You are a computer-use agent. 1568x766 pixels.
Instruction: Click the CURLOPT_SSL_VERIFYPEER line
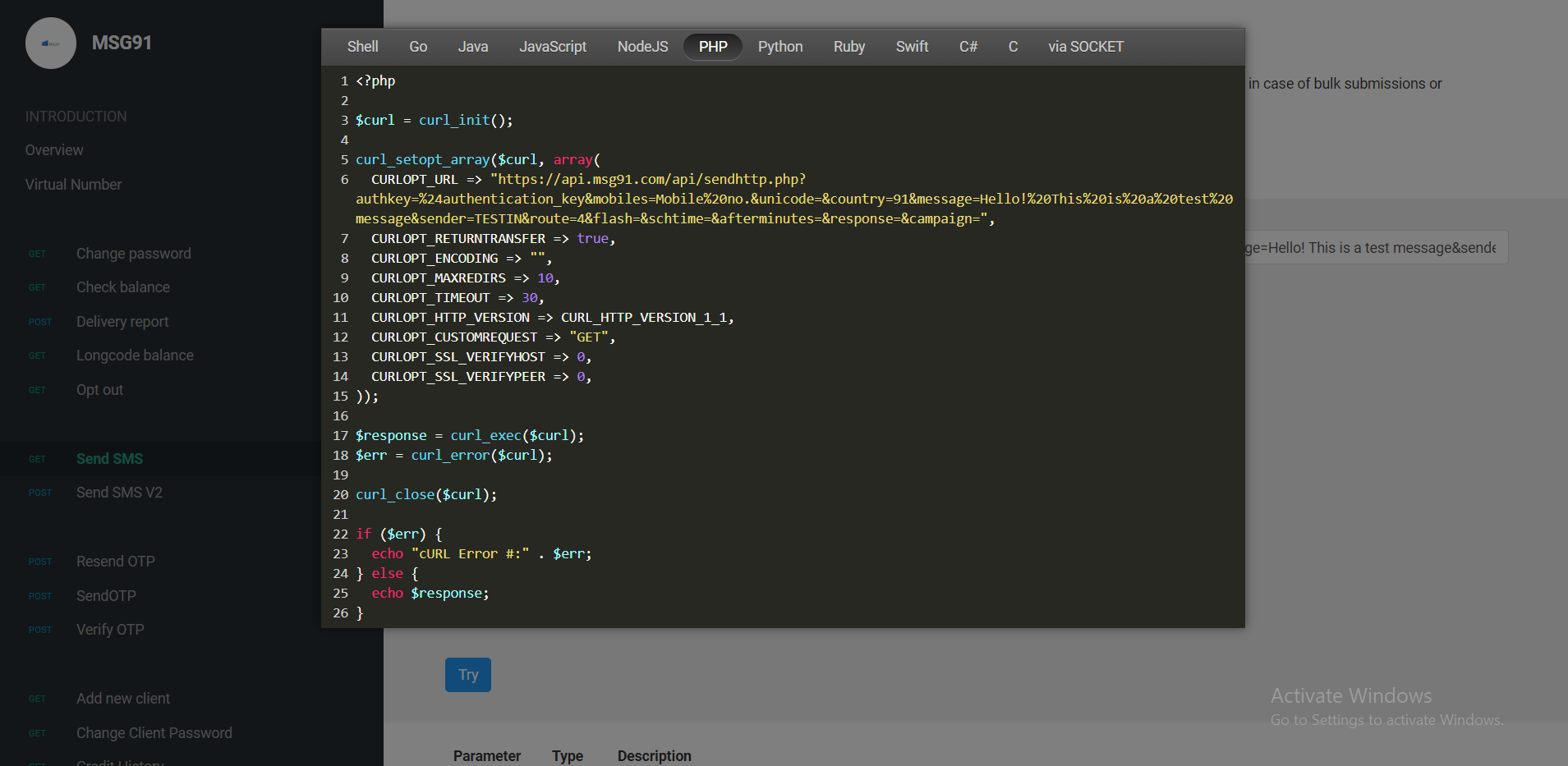click(481, 376)
